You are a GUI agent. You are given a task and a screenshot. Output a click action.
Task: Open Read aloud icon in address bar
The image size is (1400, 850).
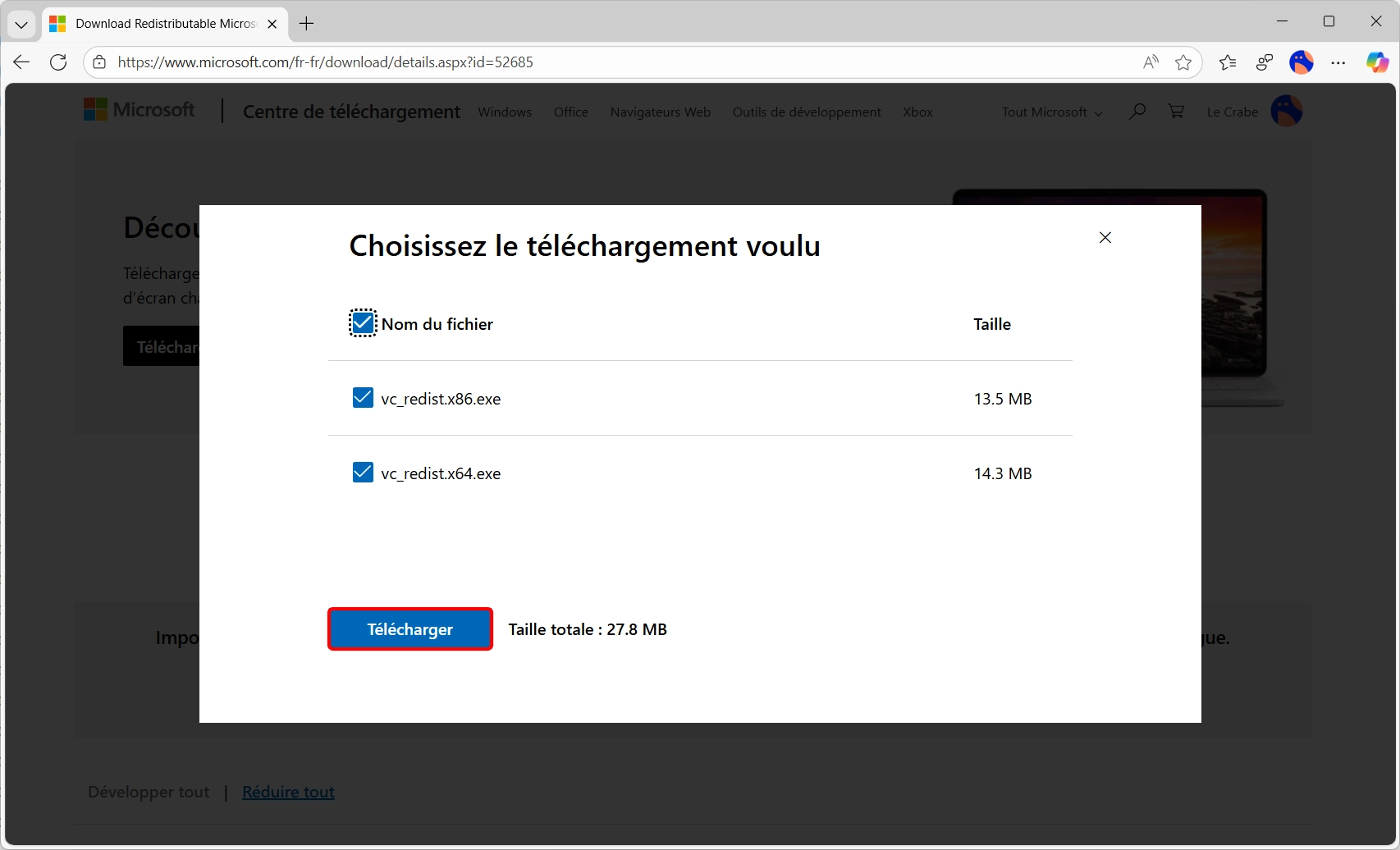pos(1151,62)
